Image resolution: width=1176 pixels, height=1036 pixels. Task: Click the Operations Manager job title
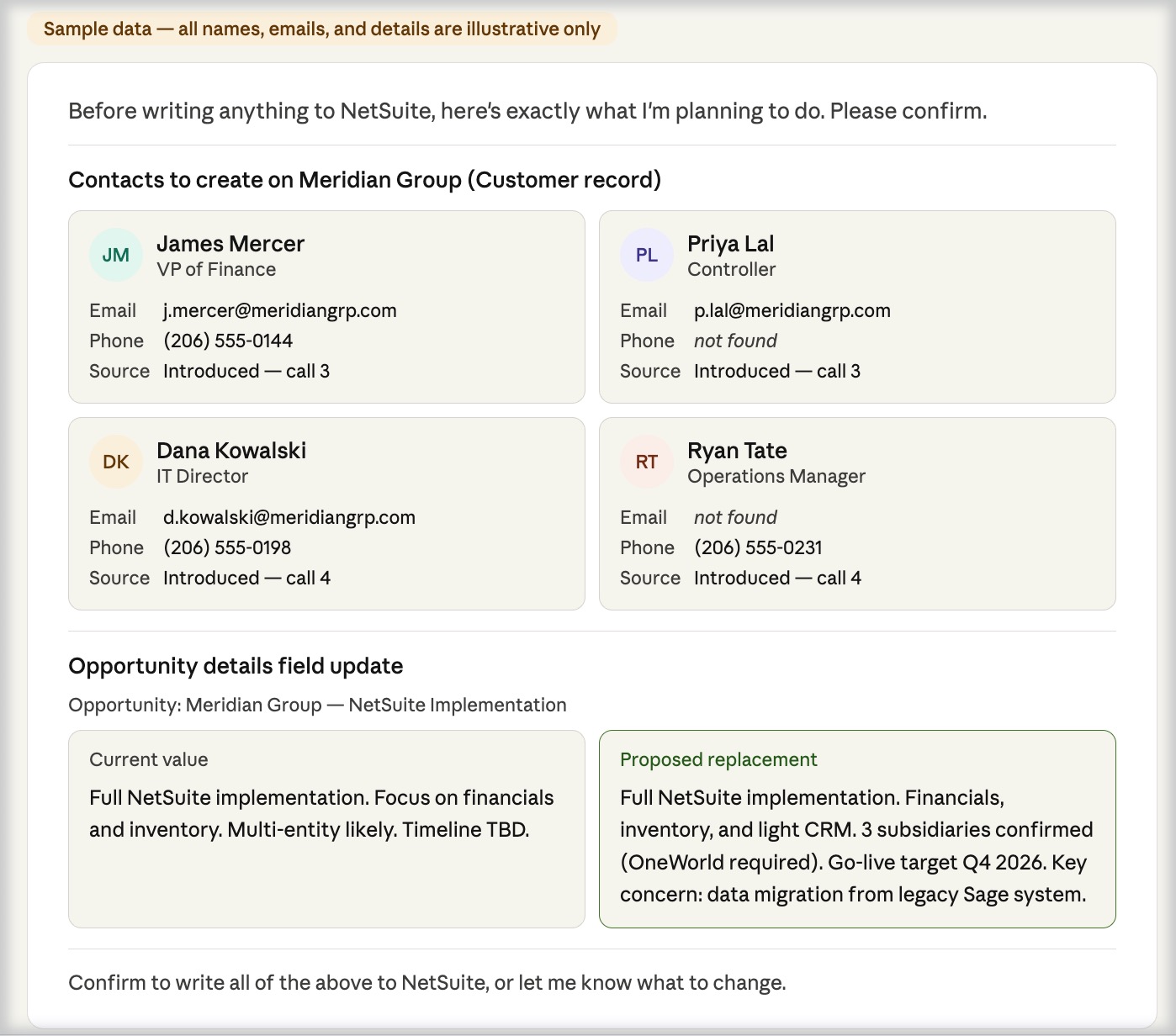click(776, 476)
